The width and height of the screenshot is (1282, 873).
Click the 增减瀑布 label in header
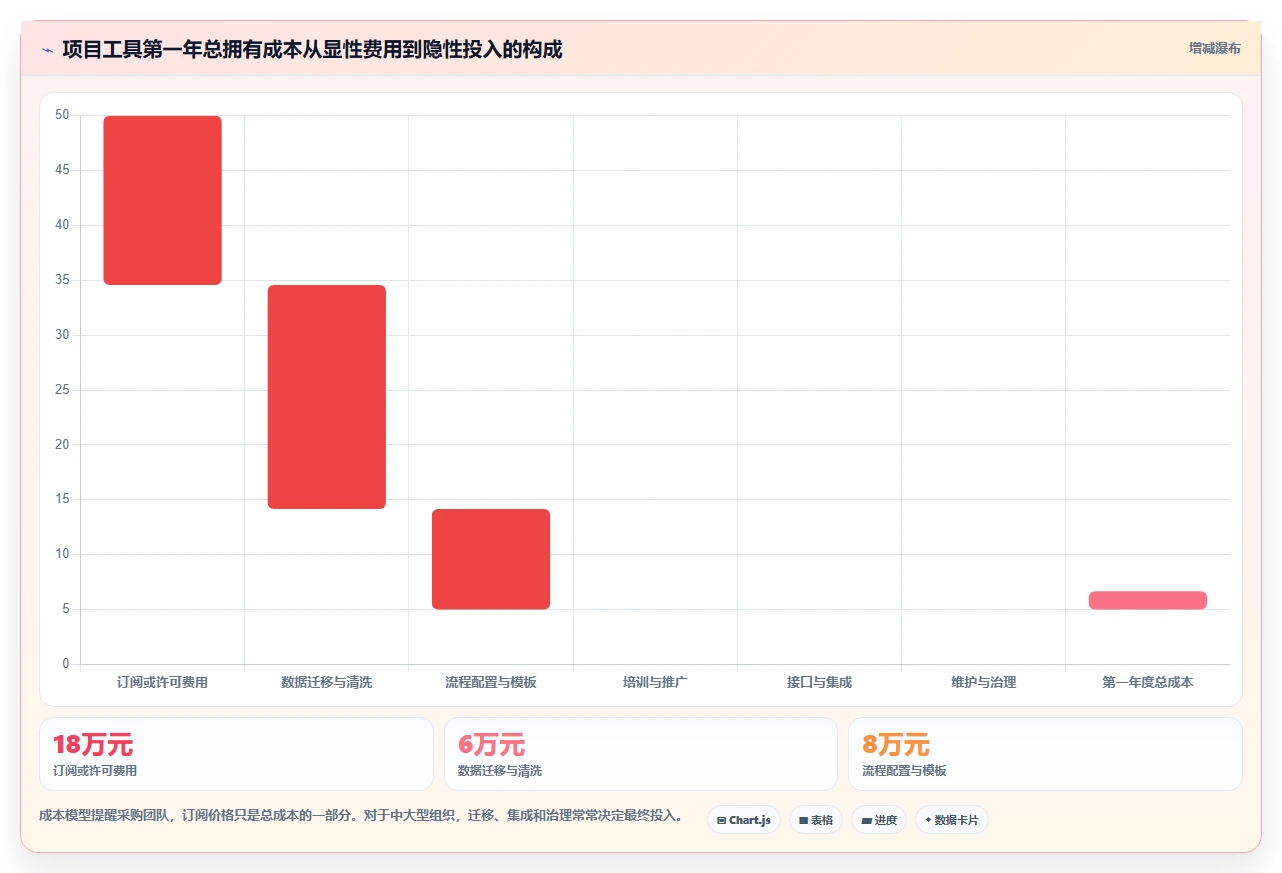pos(1214,48)
